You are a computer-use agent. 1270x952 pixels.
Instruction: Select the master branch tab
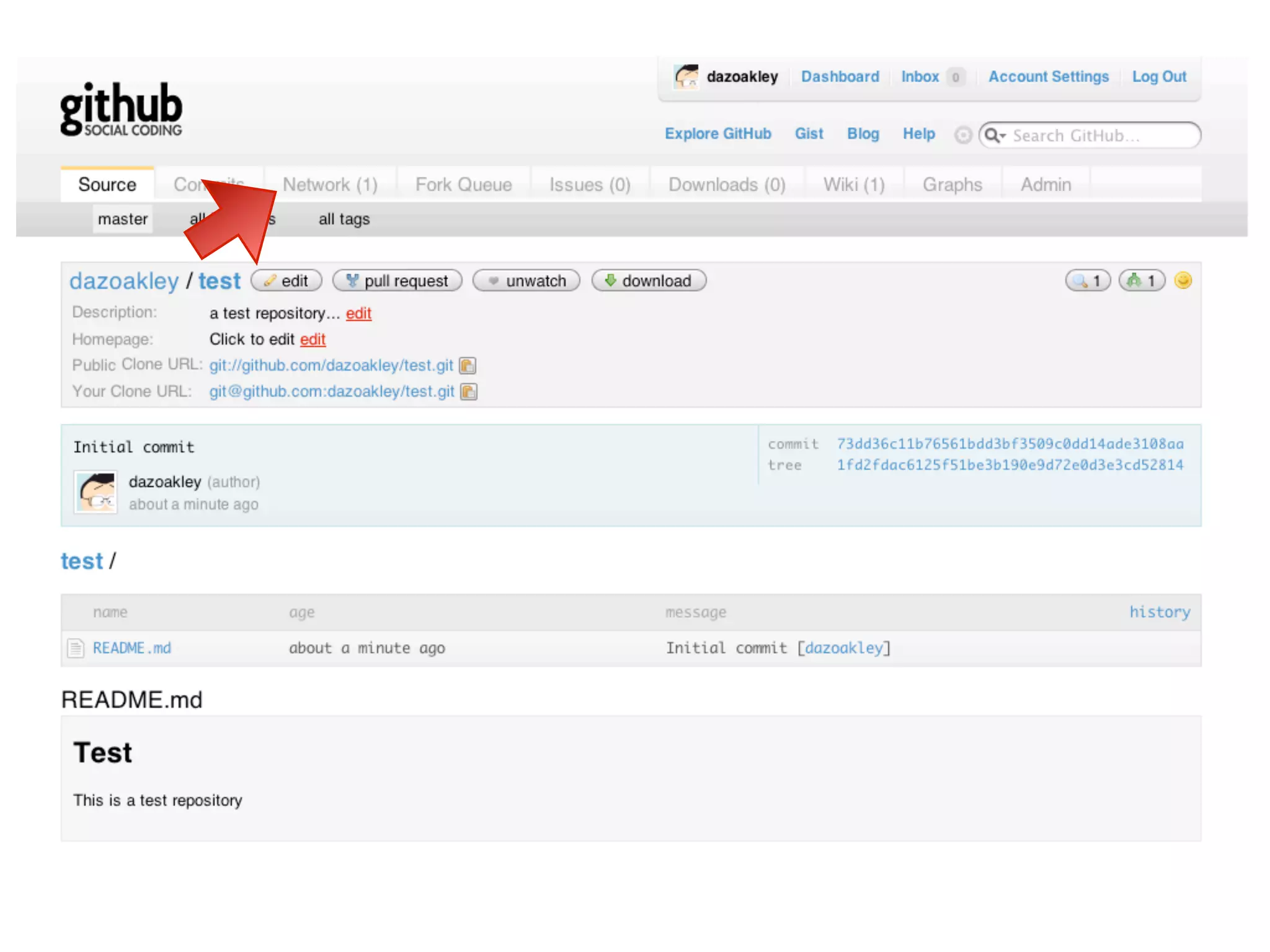123,219
